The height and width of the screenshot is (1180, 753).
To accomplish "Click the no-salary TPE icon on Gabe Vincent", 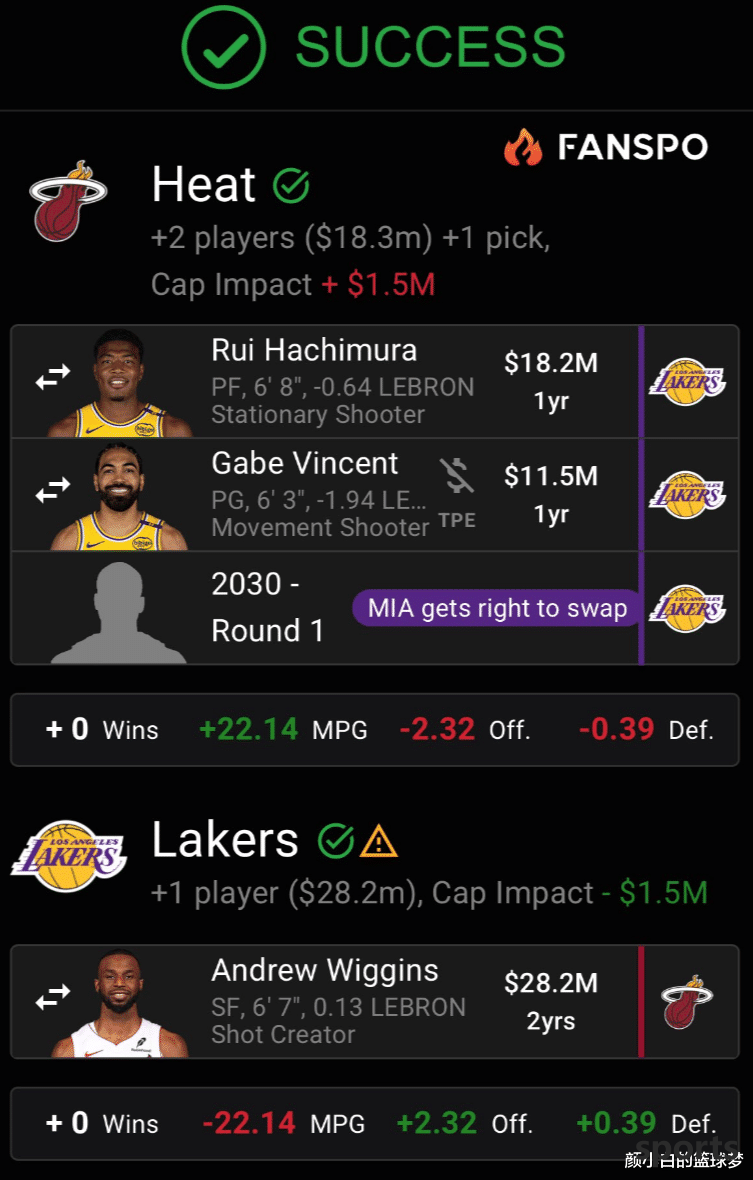I will (457, 477).
